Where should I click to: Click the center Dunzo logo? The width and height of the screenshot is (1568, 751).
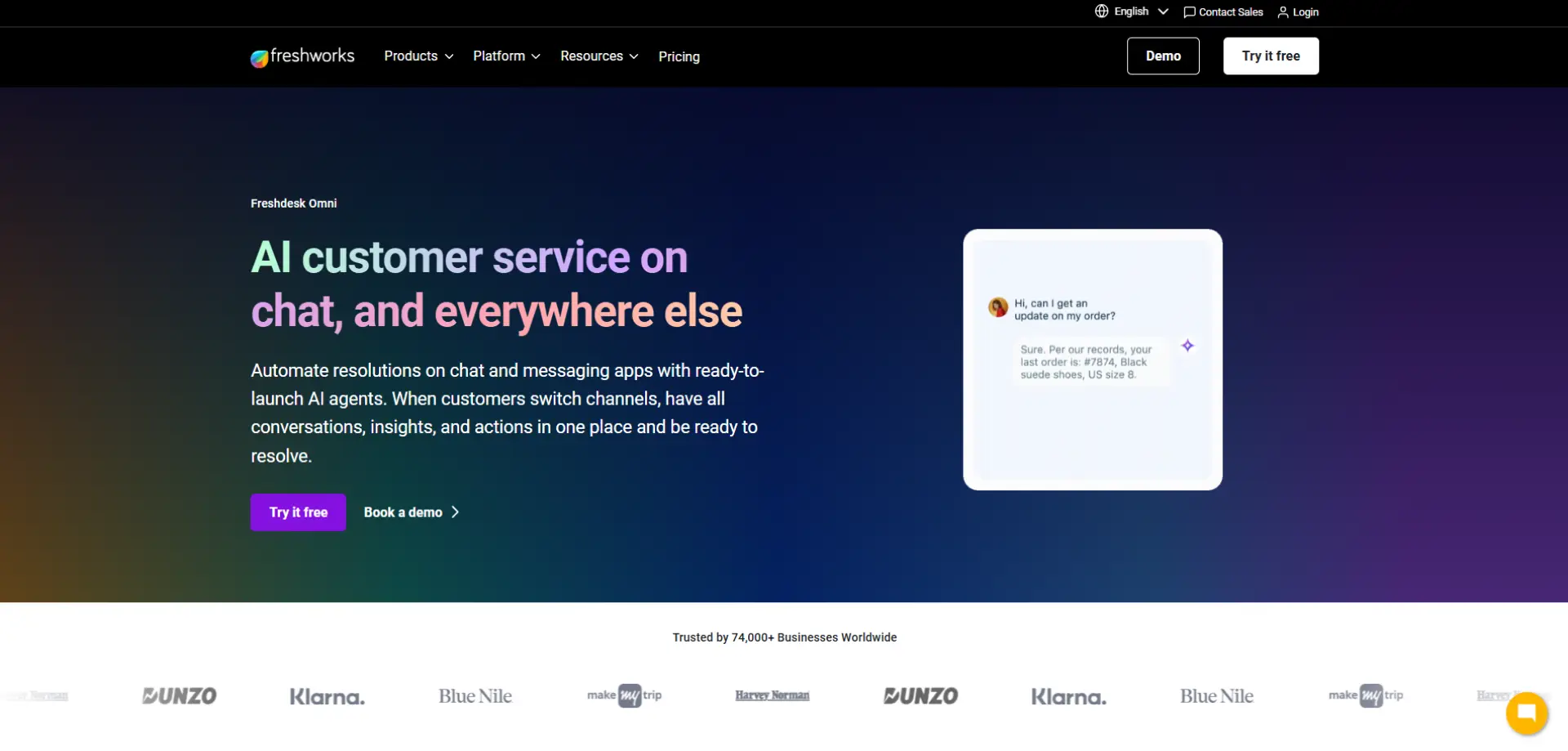(920, 696)
